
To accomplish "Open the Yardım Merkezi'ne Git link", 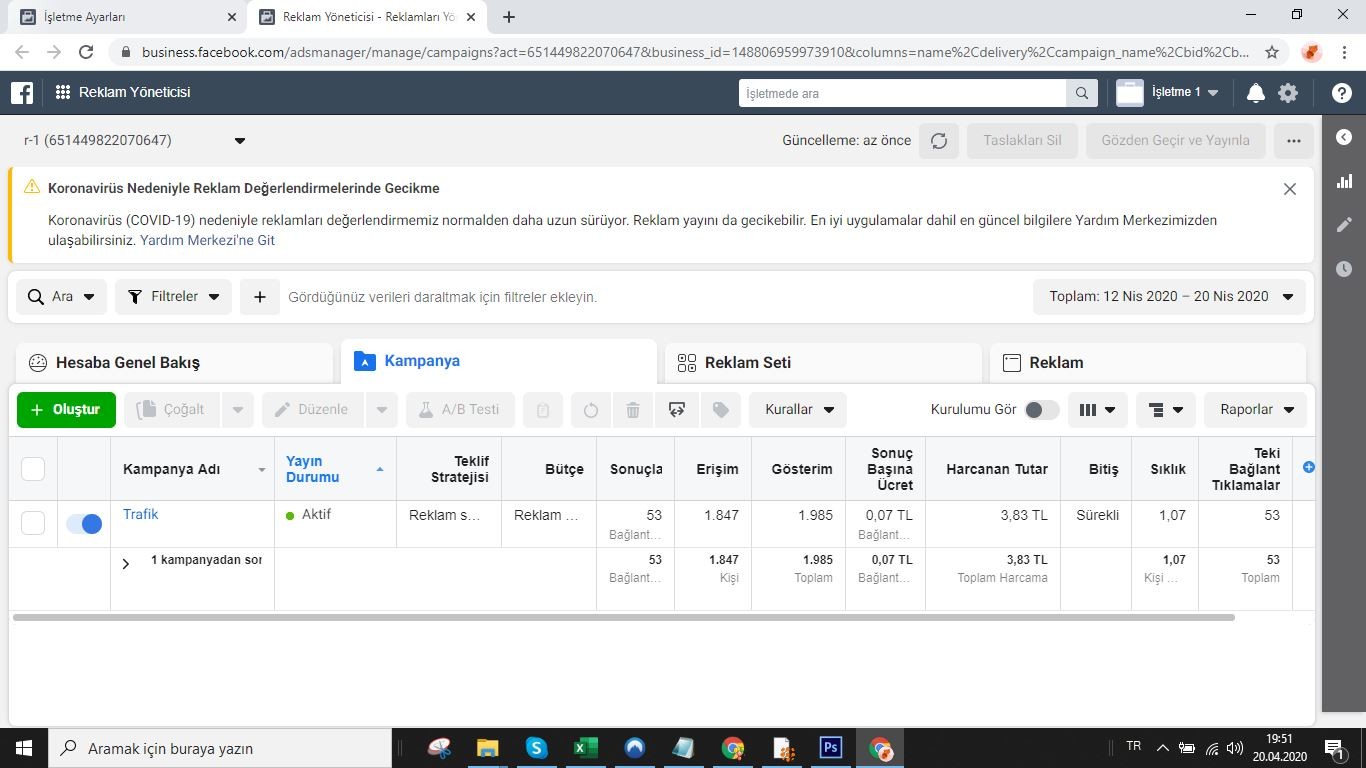I will tap(207, 241).
